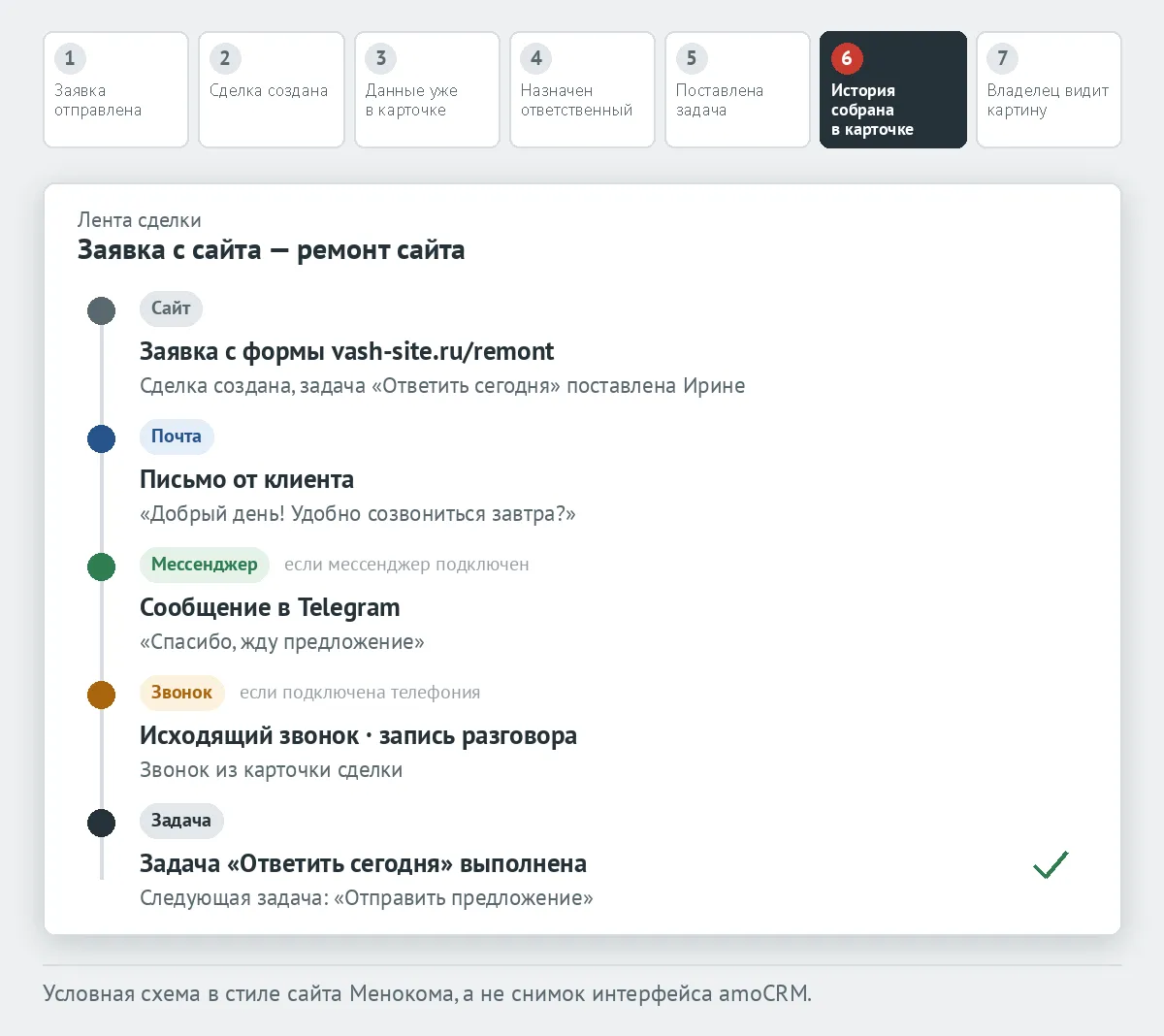The height and width of the screenshot is (1036, 1164).
Task: Open «Исходящий звонок · запись разговора» entry
Action: click(358, 735)
